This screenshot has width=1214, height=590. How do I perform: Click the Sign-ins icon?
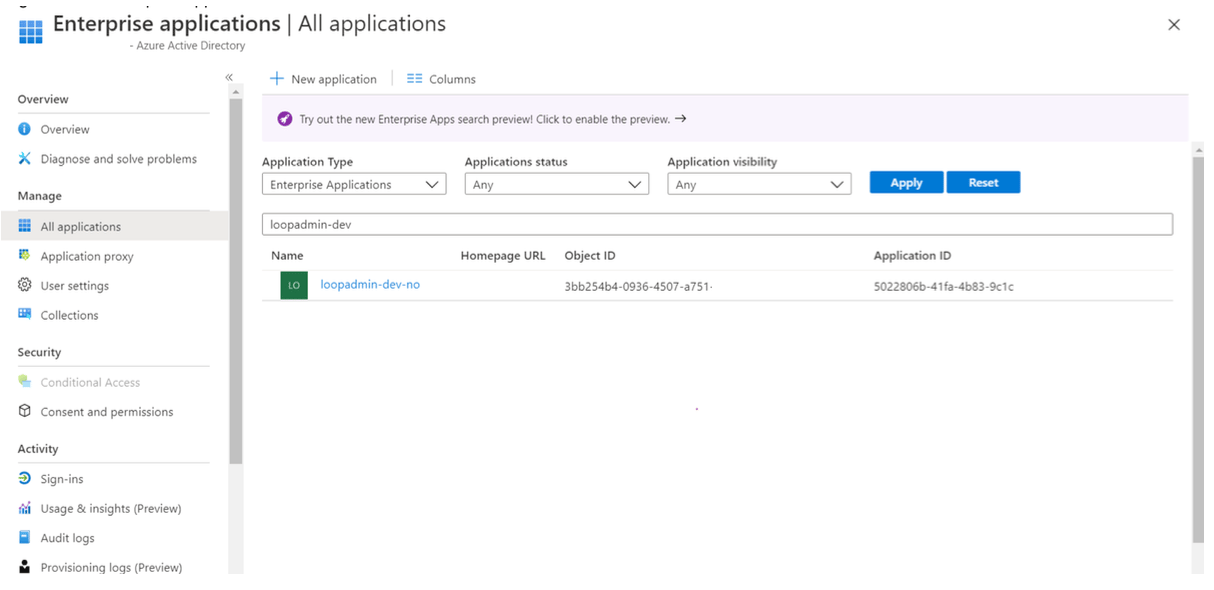[x=25, y=479]
